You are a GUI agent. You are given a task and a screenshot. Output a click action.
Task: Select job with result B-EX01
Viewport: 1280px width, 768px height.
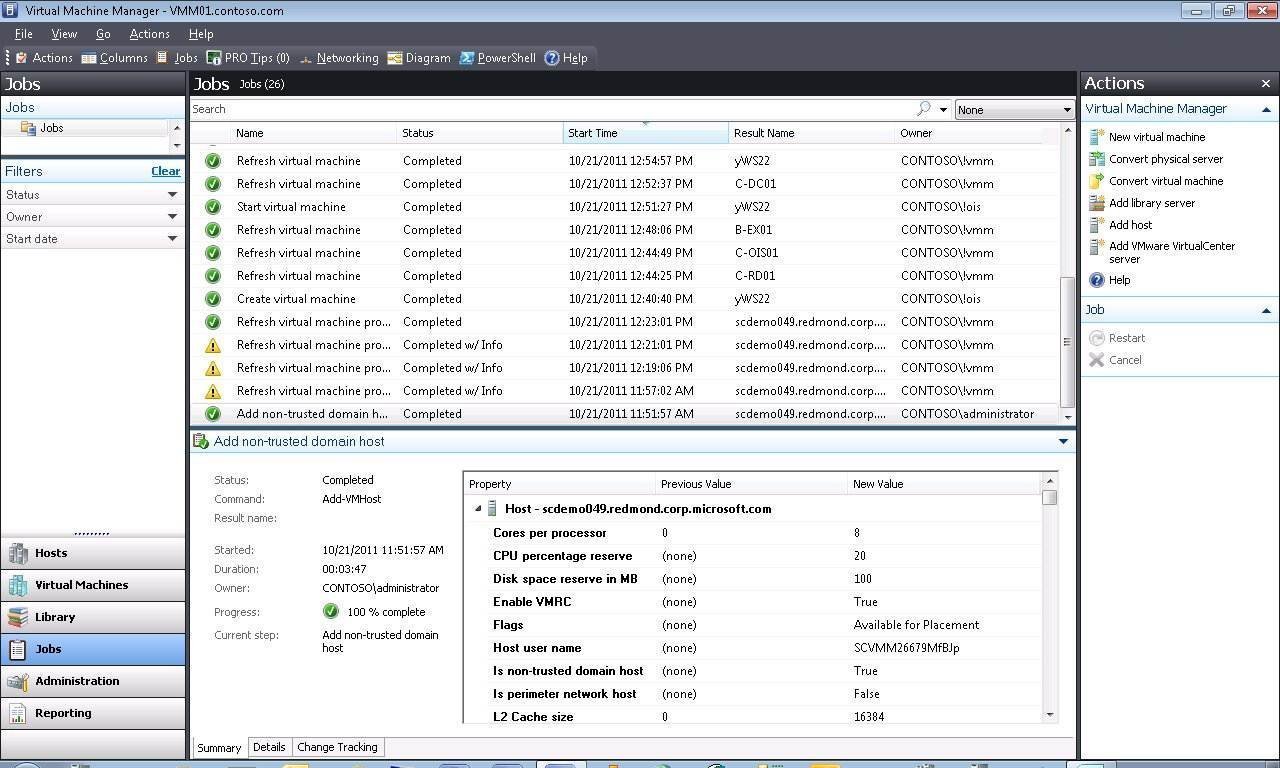(625, 230)
